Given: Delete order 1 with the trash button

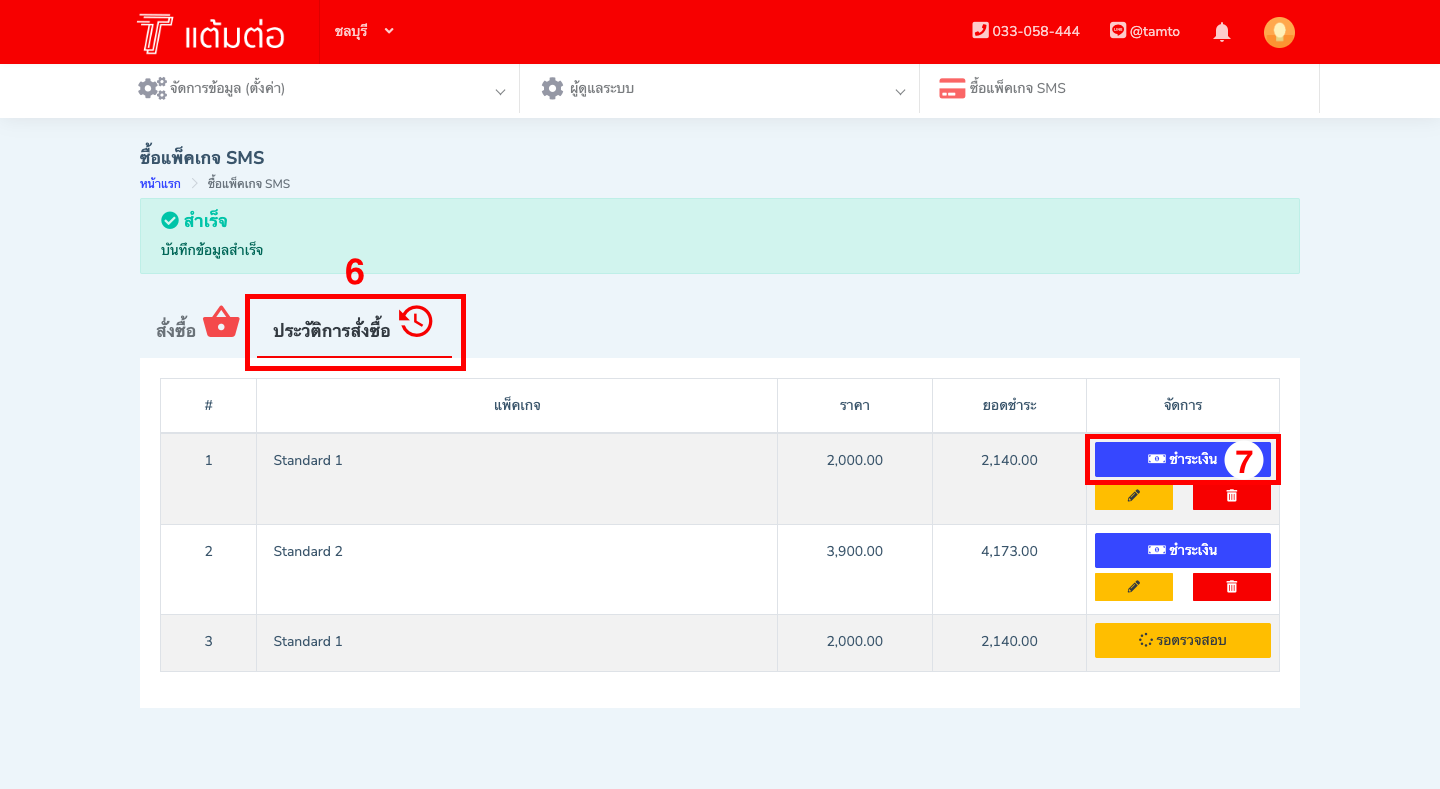Looking at the screenshot, I should click(x=1232, y=496).
